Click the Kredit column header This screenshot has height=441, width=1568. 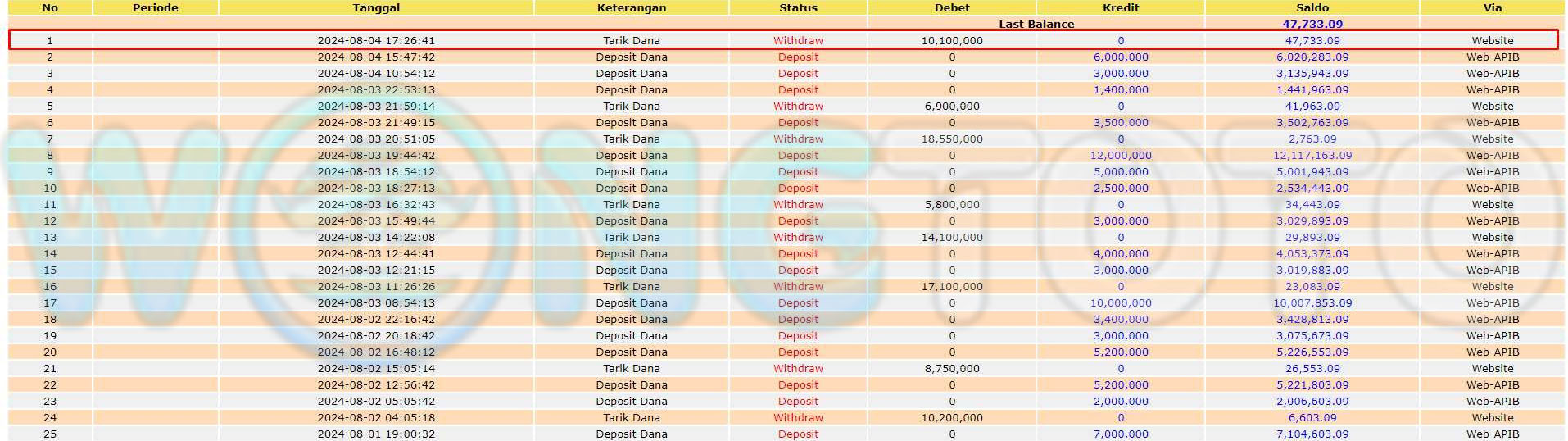click(1121, 8)
